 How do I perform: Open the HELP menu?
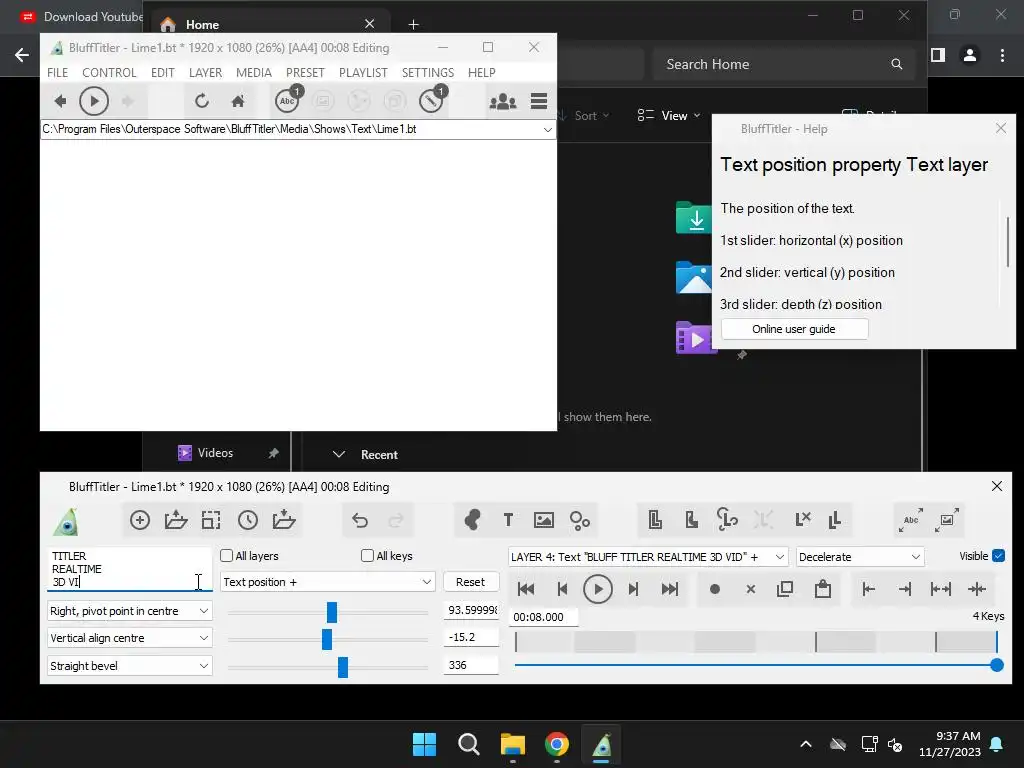coord(481,72)
